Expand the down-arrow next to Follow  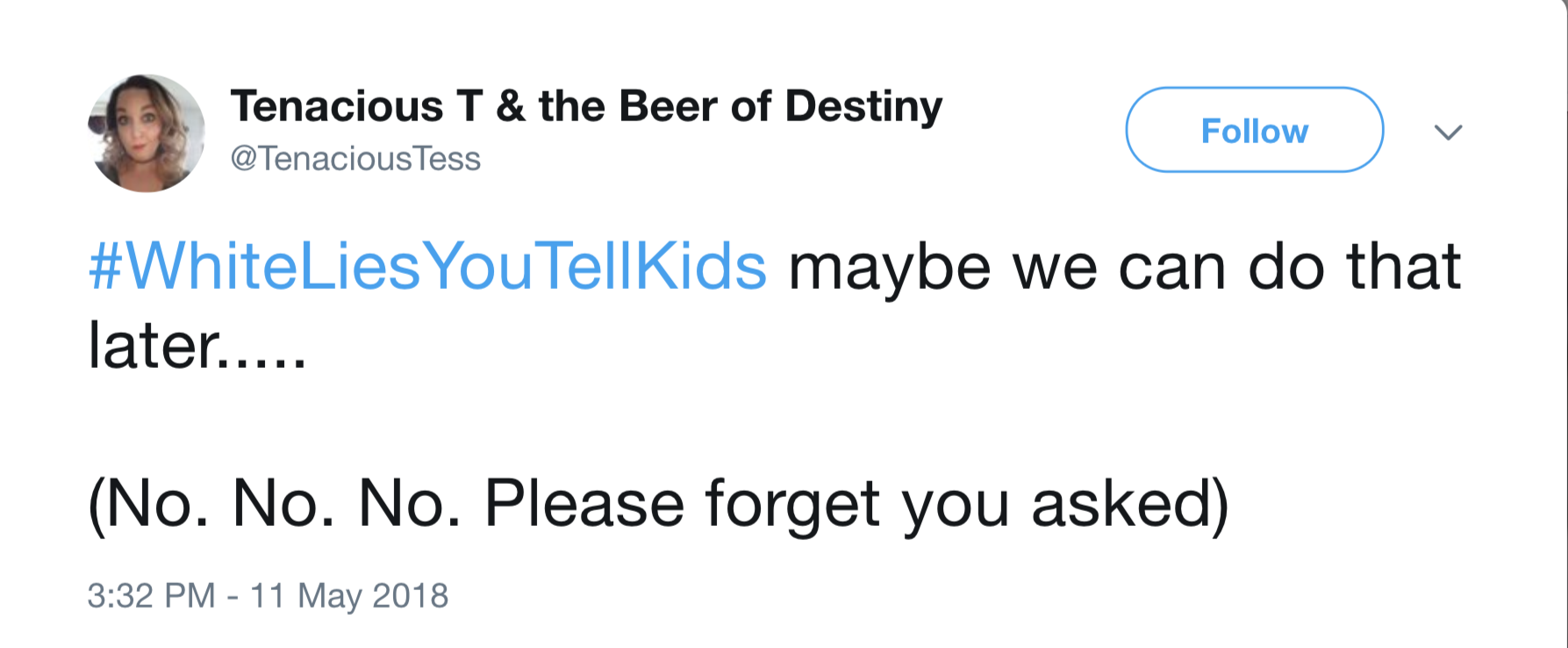coord(1448,132)
